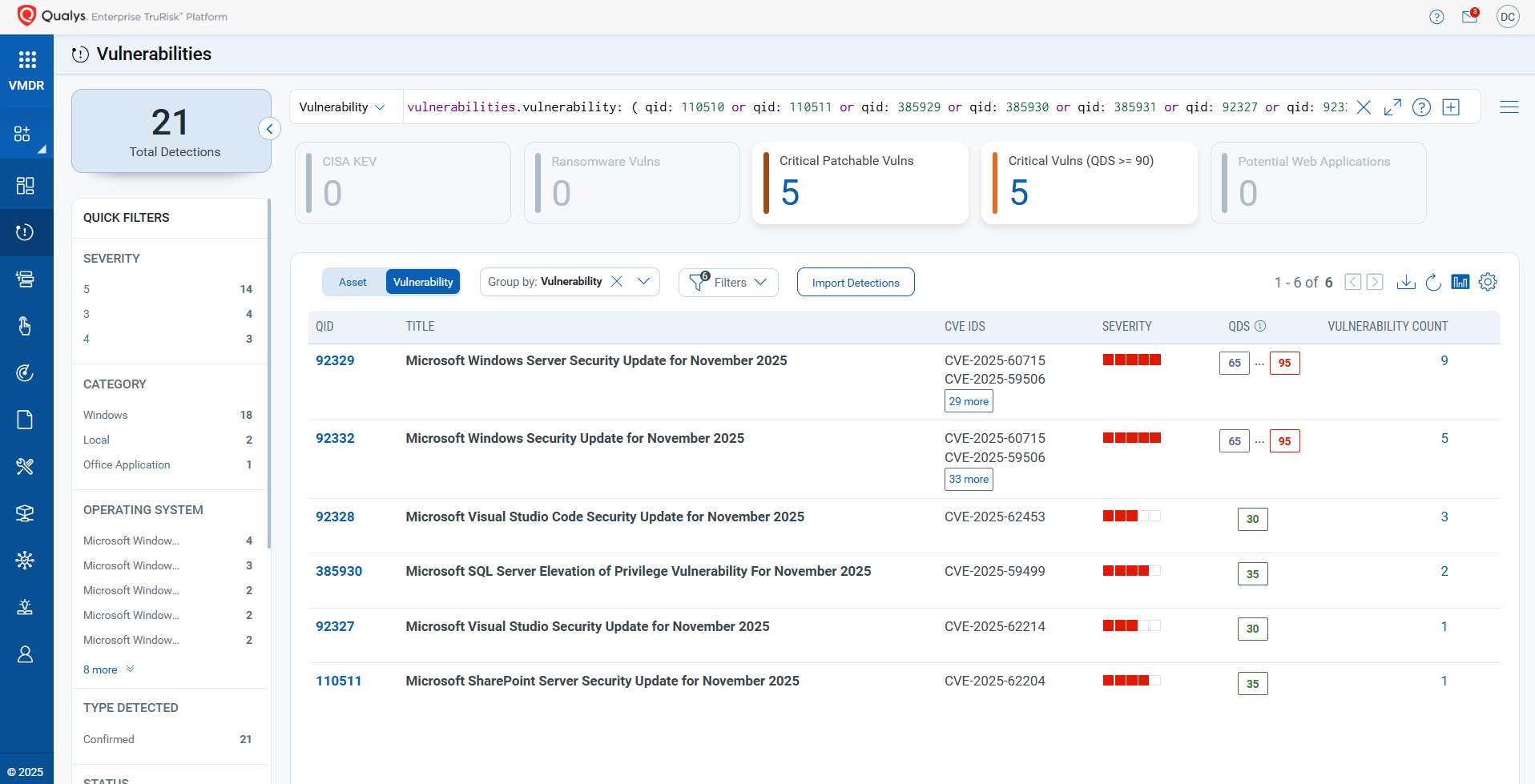This screenshot has height=784, width=1535.
Task: Open the Vulnerability search type dropdown
Action: 342,107
